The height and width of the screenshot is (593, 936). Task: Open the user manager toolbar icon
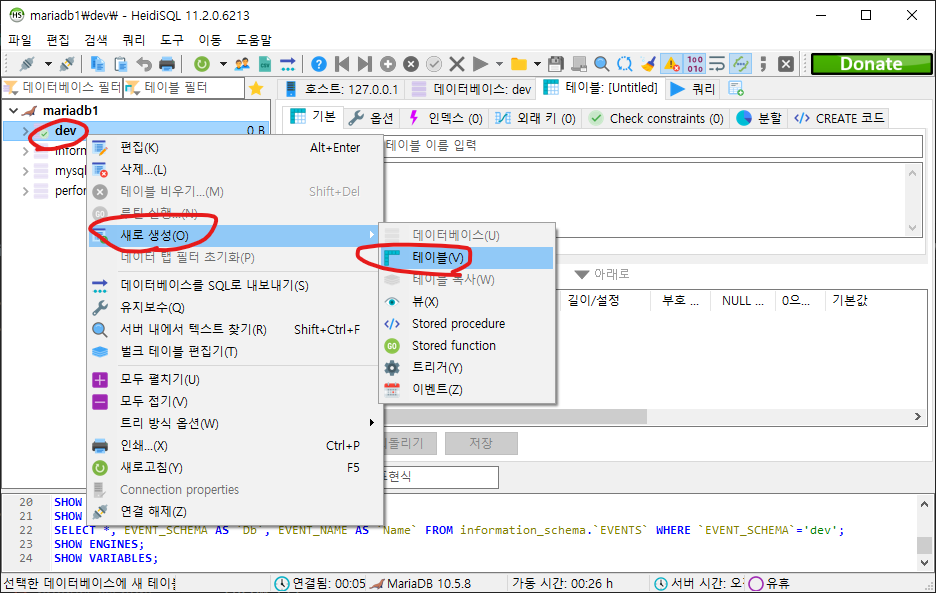pyautogui.click(x=242, y=63)
